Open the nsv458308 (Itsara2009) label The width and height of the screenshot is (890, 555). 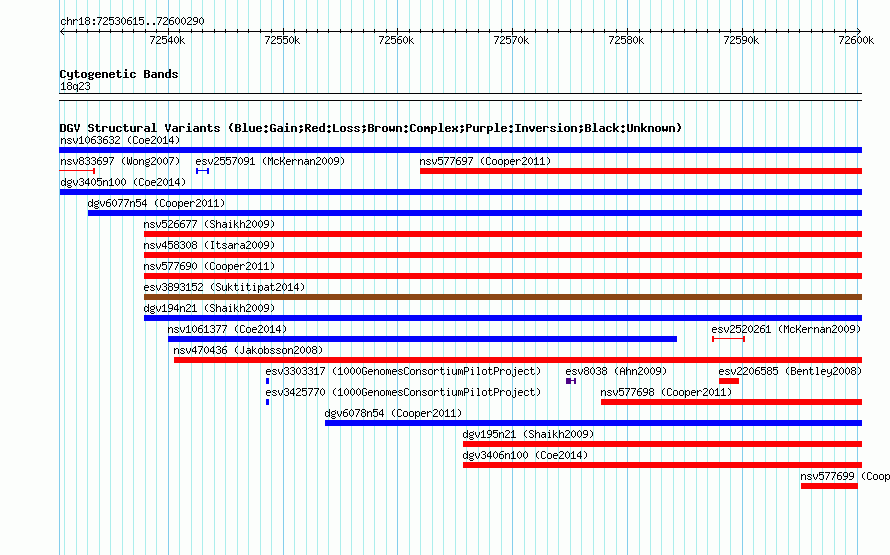tap(209, 245)
